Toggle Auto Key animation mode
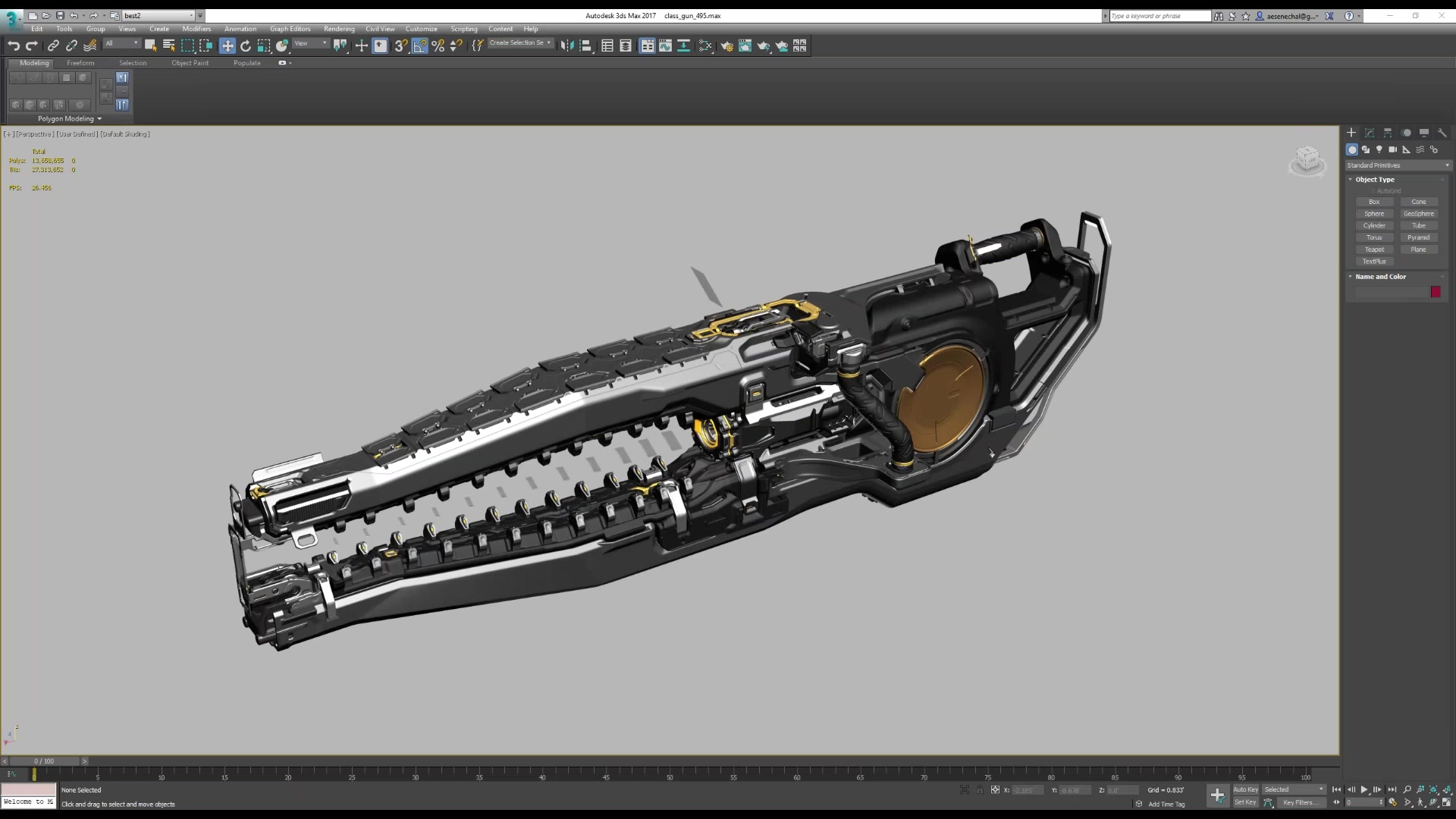This screenshot has width=1456, height=819. coord(1246,789)
